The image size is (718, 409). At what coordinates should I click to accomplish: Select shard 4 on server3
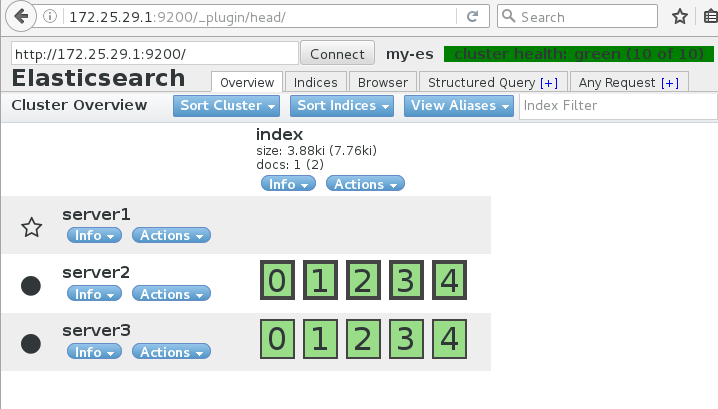tap(449, 339)
